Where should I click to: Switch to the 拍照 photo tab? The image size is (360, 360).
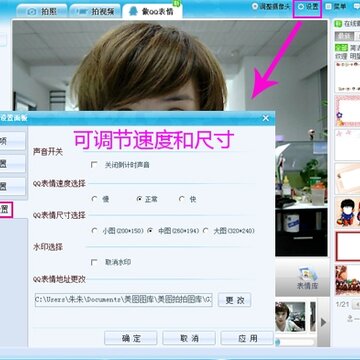pos(42,11)
